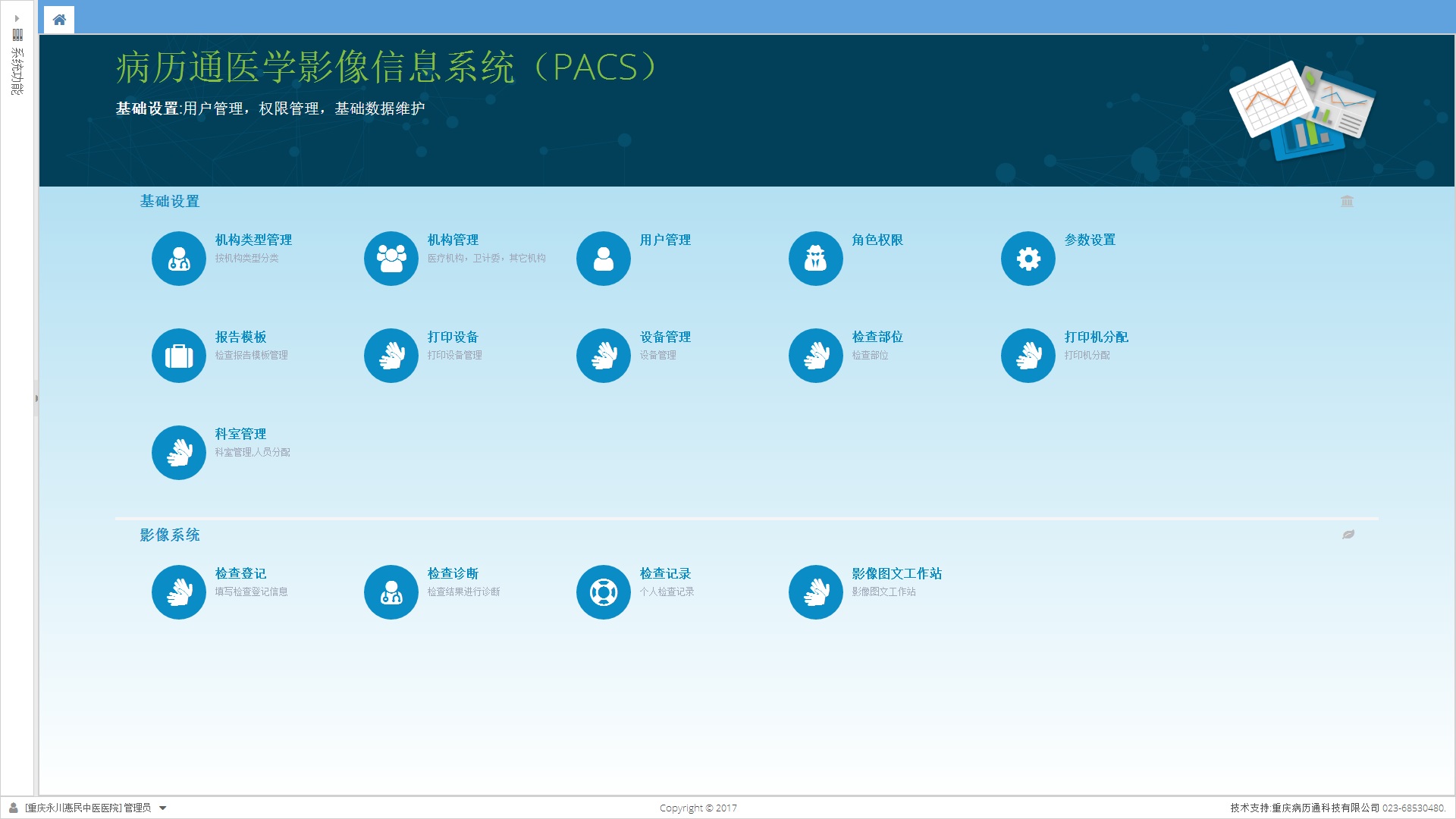1456x819 pixels.
Task: Click the 参数设置 gear icon
Action: 1028,259
